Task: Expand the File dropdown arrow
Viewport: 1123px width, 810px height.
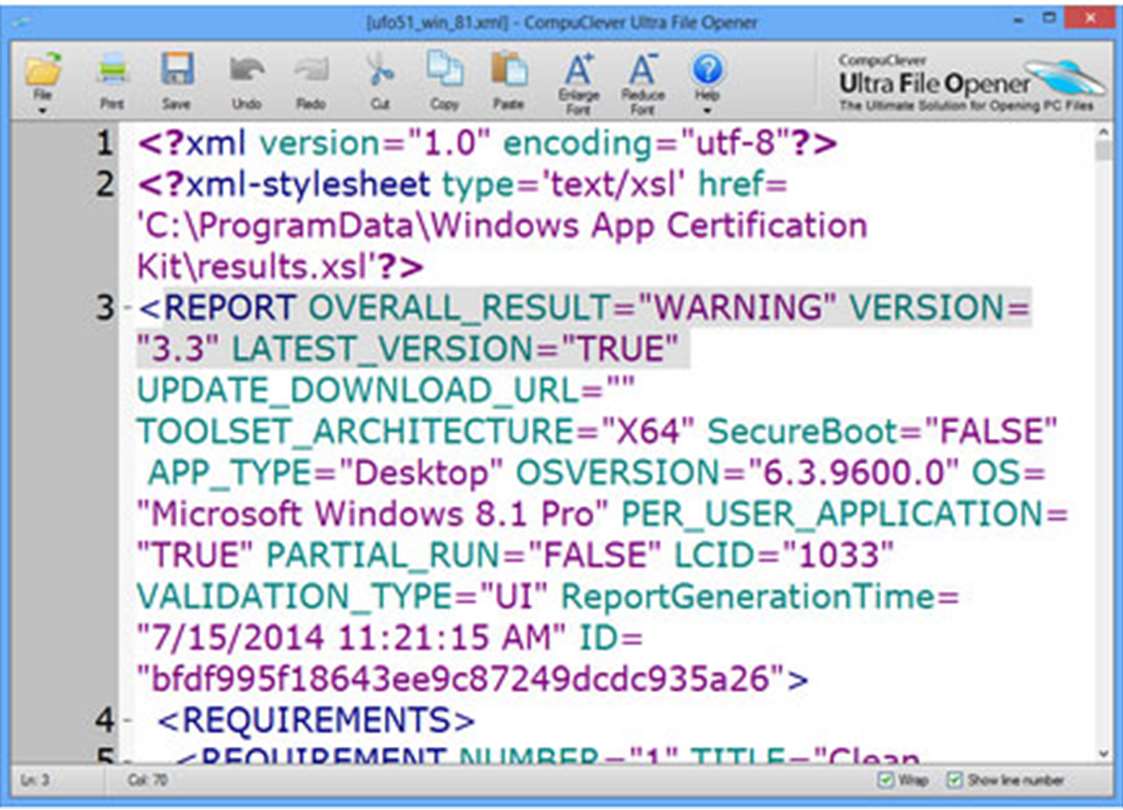Action: (42, 111)
